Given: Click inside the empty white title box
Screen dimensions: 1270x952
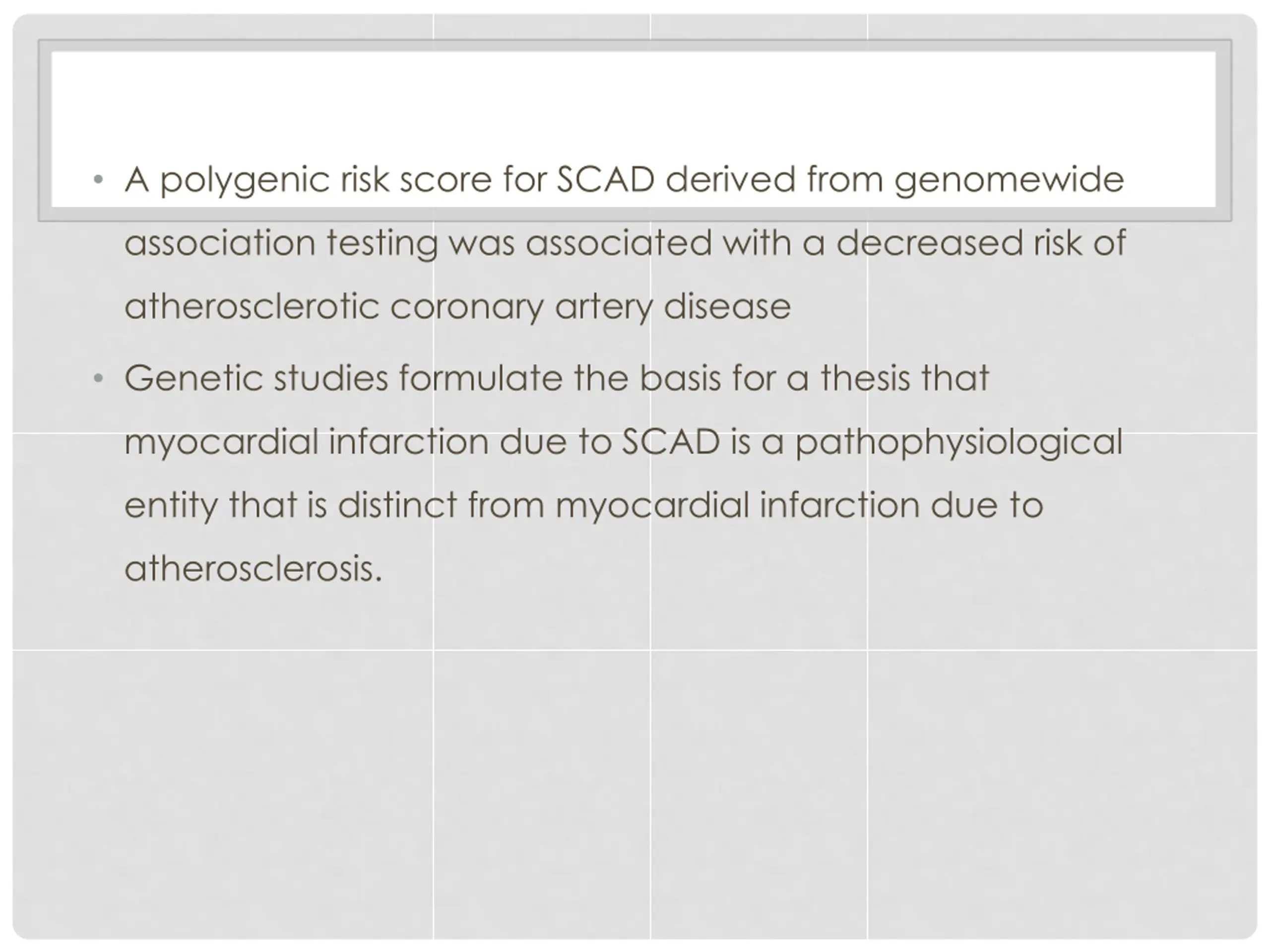Looking at the screenshot, I should [x=634, y=103].
